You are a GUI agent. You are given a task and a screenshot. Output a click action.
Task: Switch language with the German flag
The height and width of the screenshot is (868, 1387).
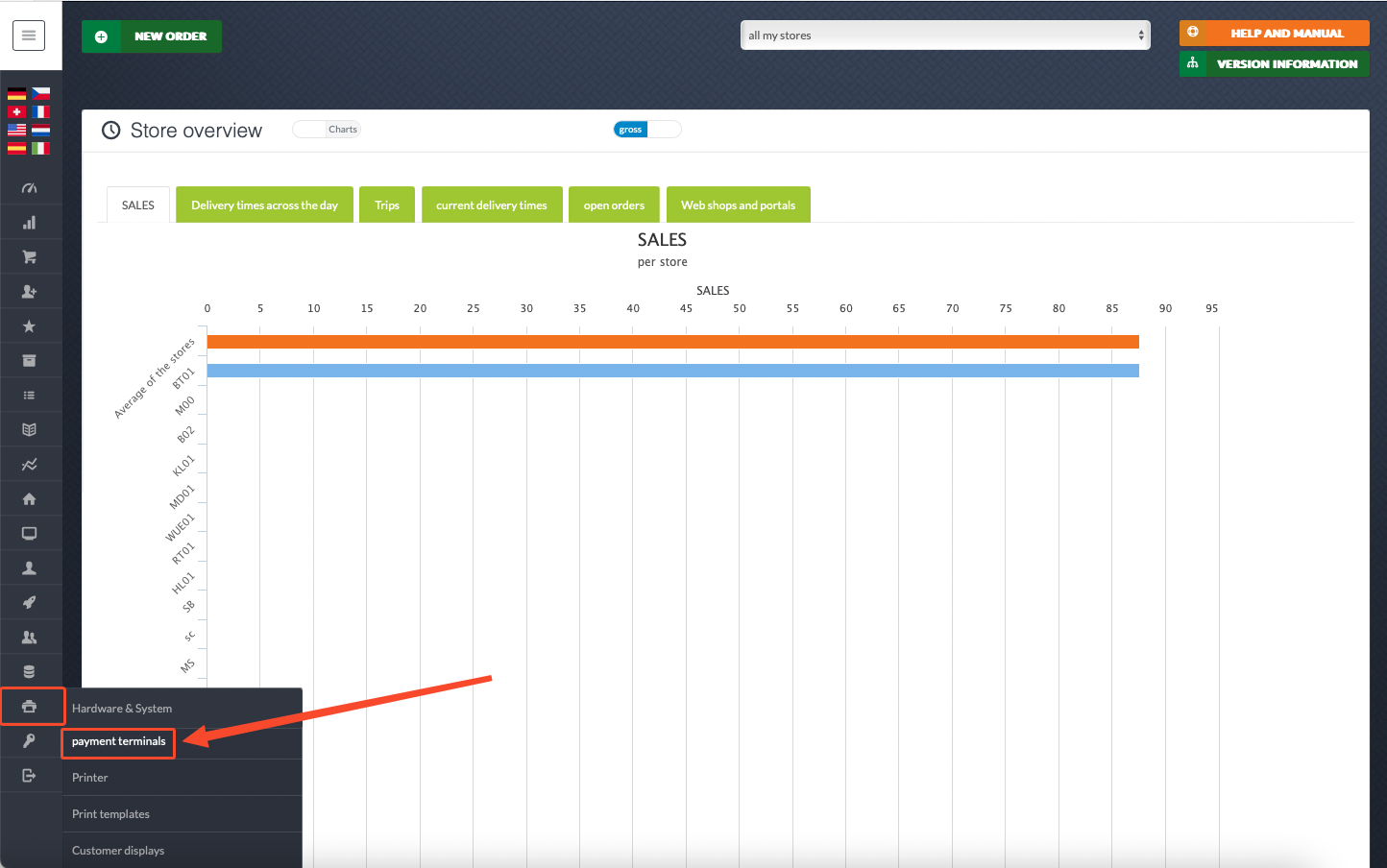[x=16, y=94]
